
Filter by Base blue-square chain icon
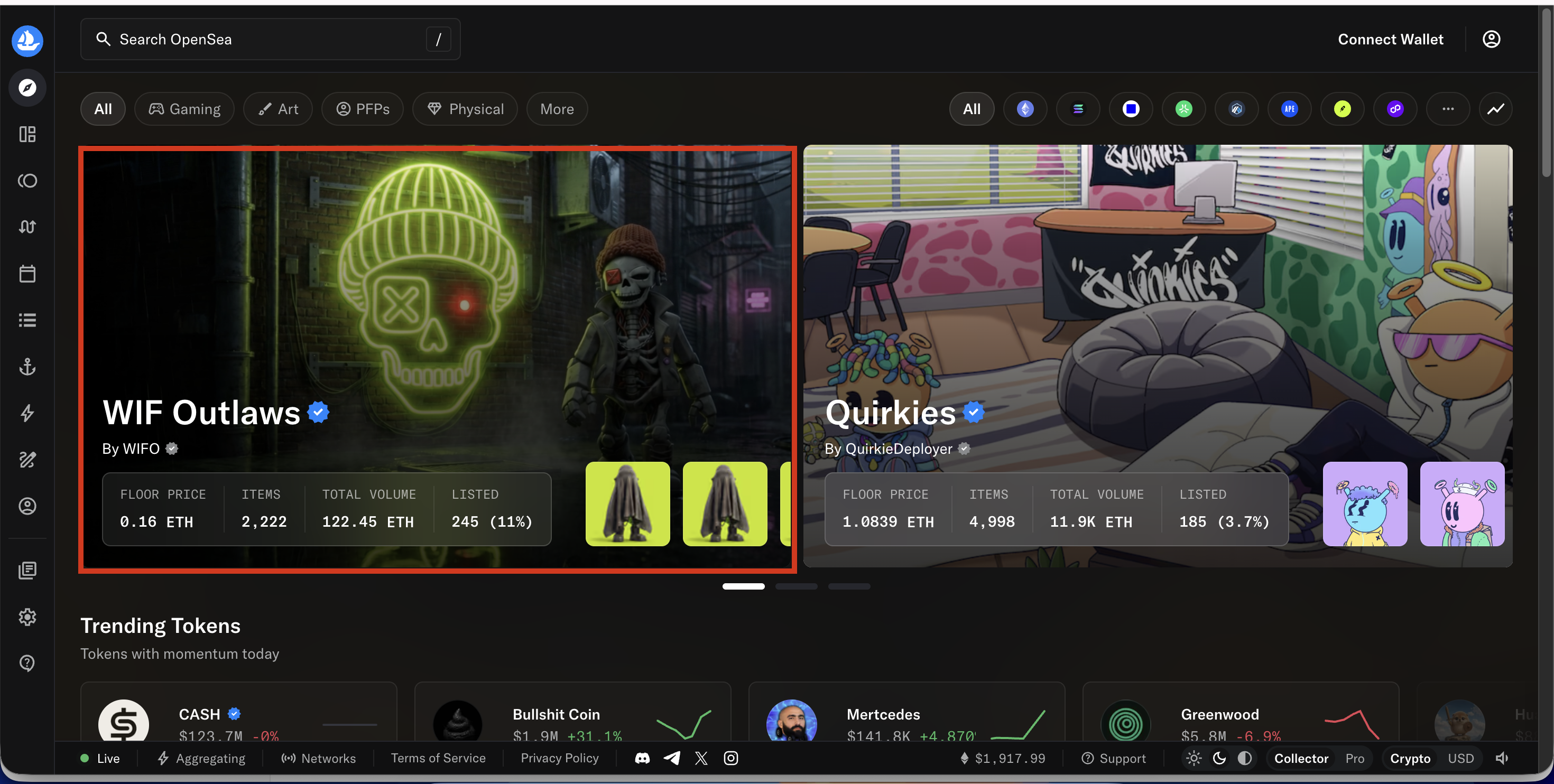tap(1131, 109)
